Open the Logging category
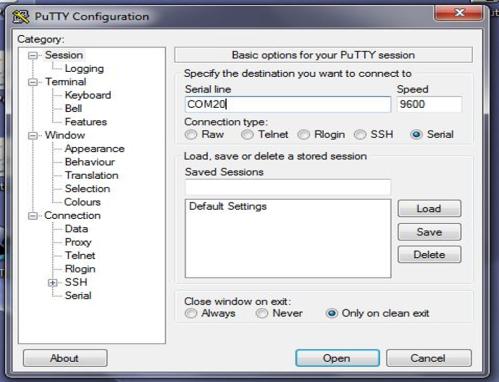 84,68
